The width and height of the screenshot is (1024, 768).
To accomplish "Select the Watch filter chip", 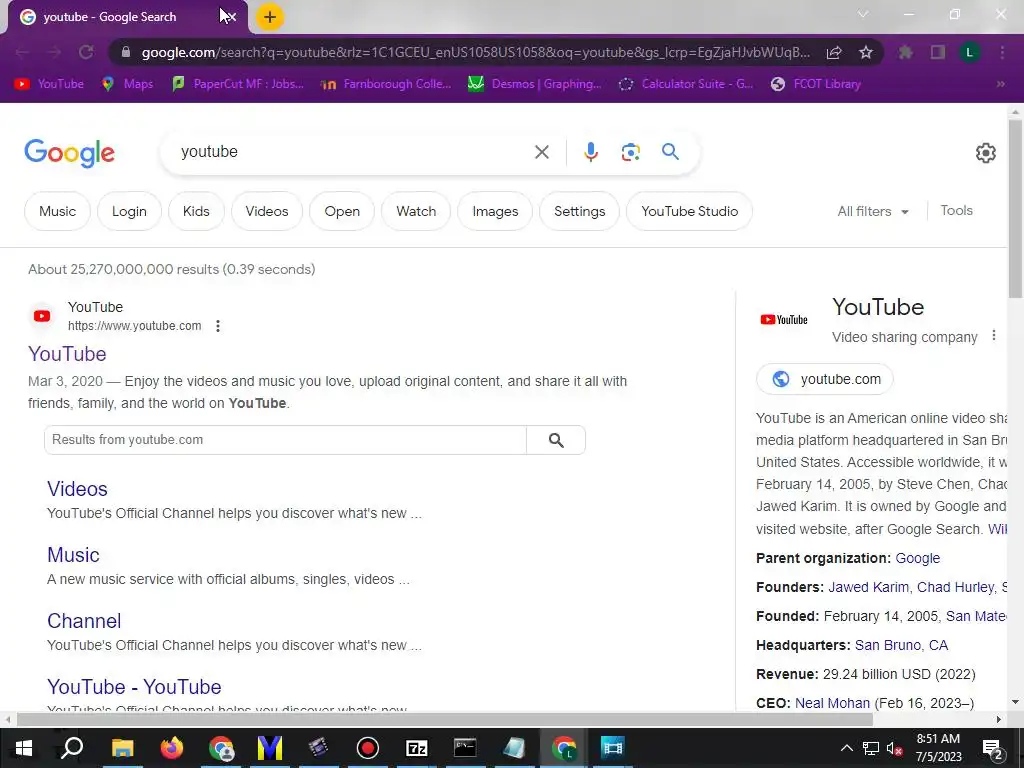I will [x=416, y=212].
